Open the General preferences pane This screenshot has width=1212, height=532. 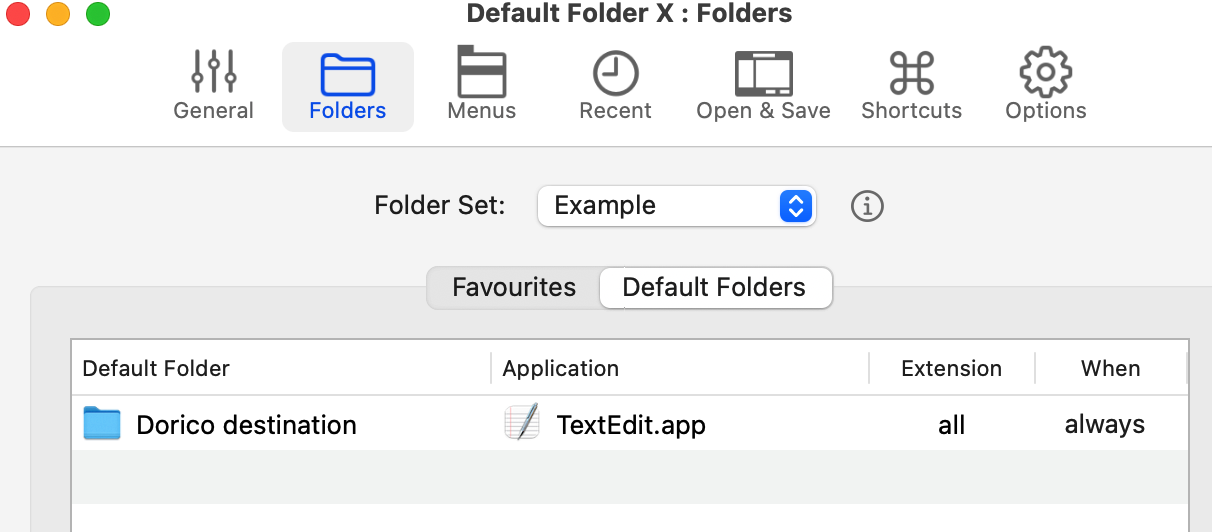(213, 86)
